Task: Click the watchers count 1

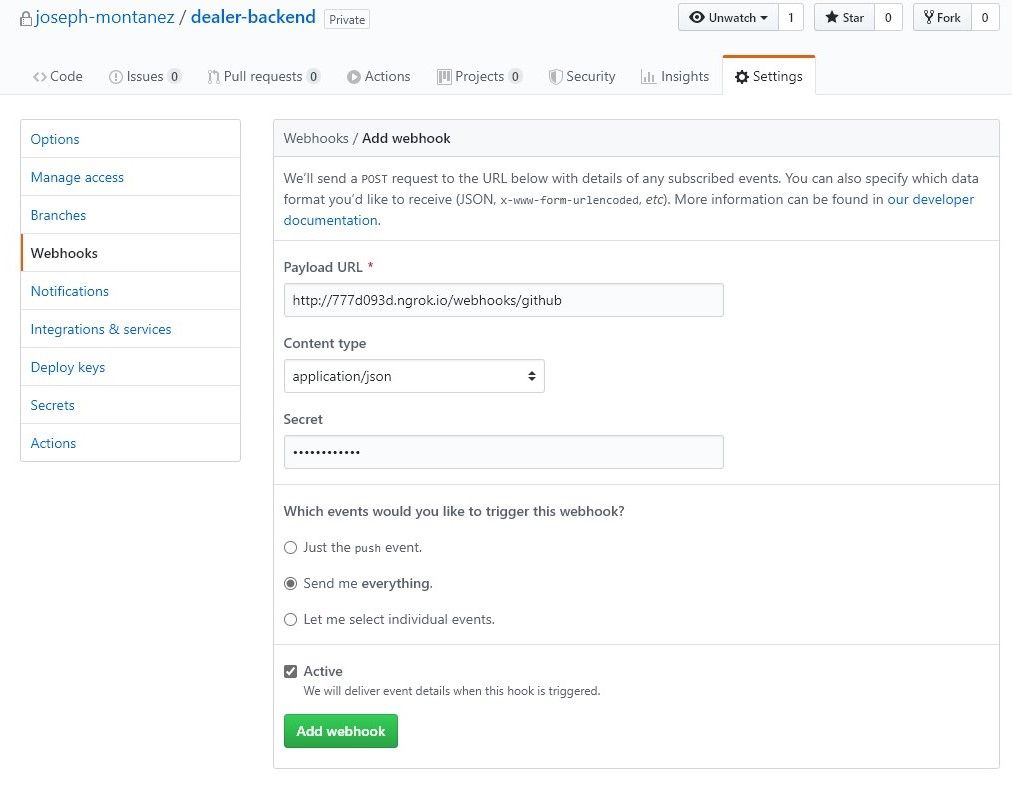Action: click(x=791, y=17)
